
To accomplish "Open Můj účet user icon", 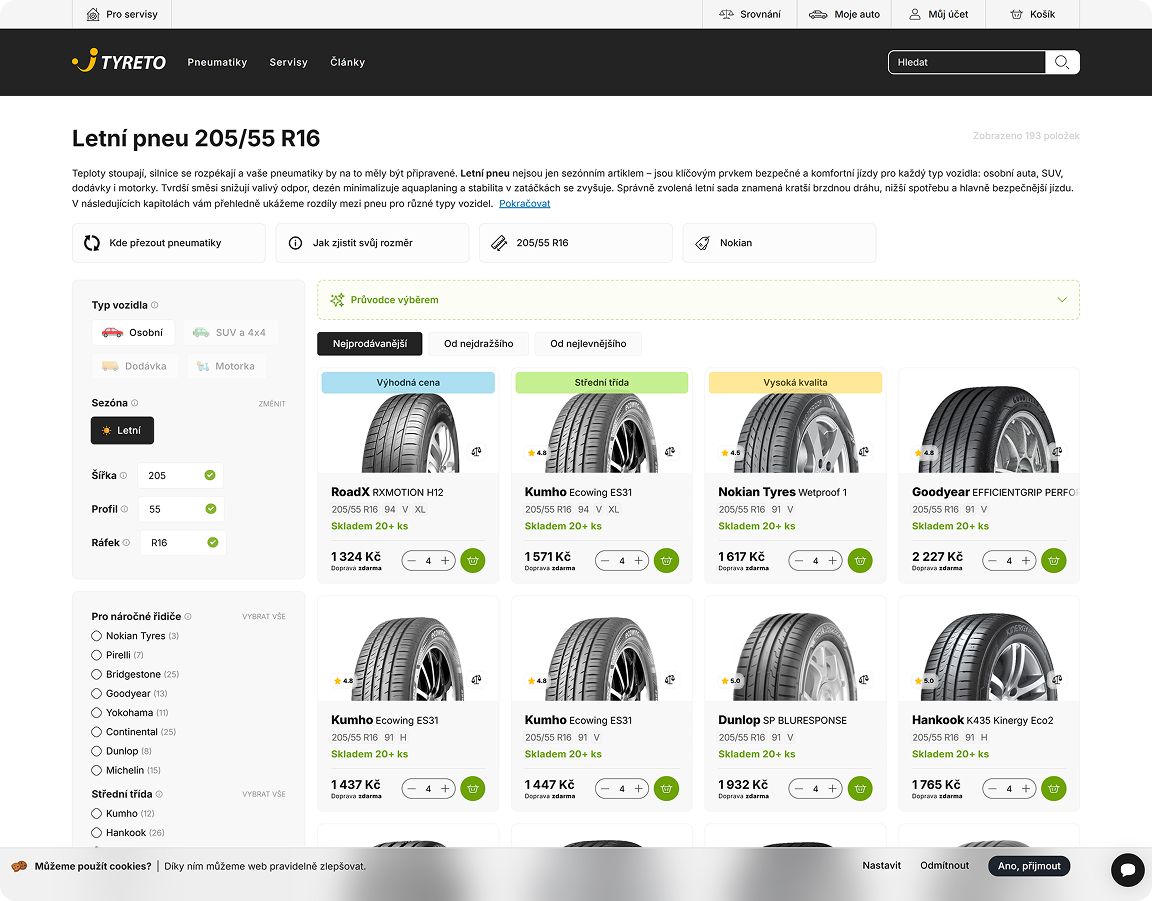I will point(915,14).
